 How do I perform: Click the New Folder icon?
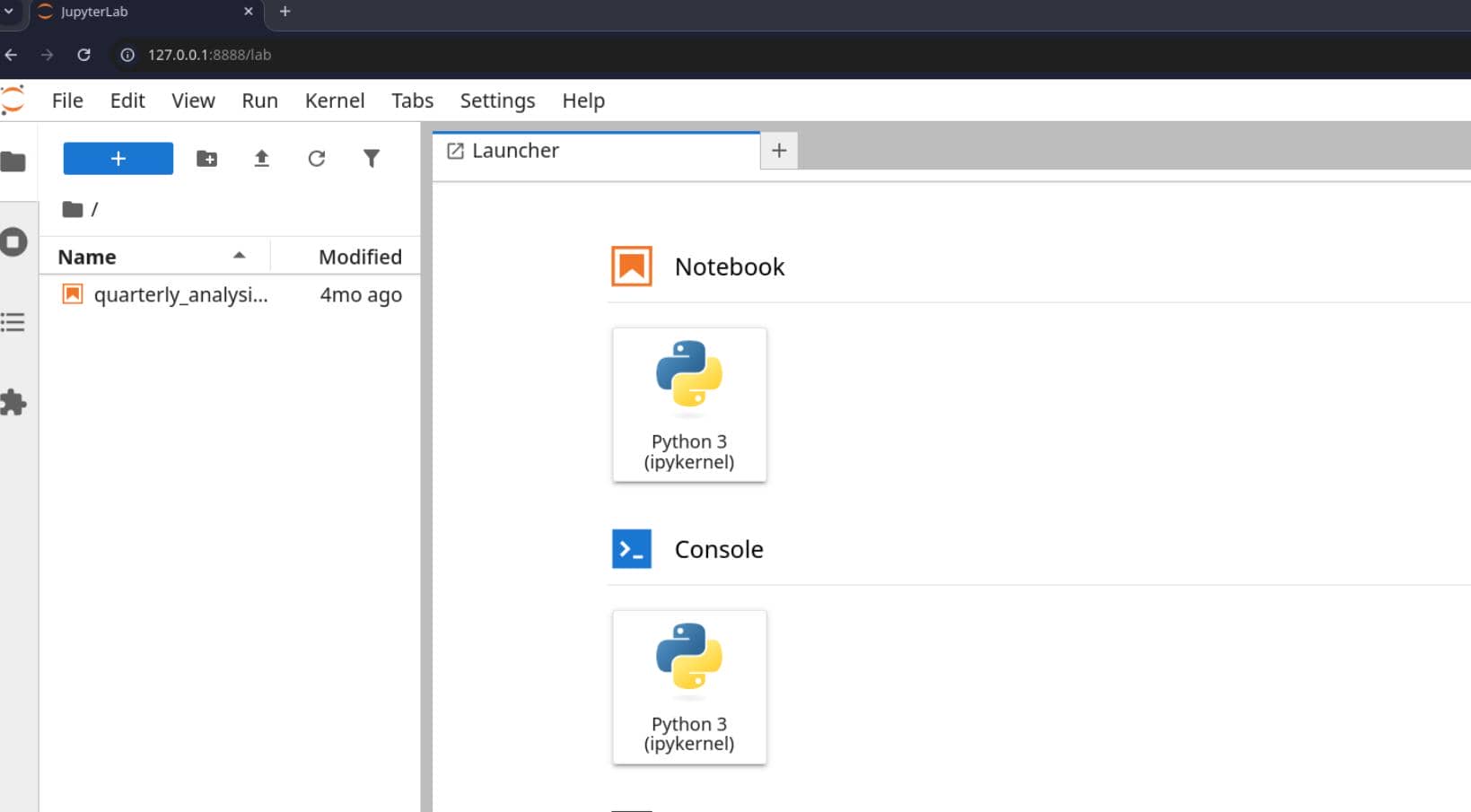(x=206, y=159)
